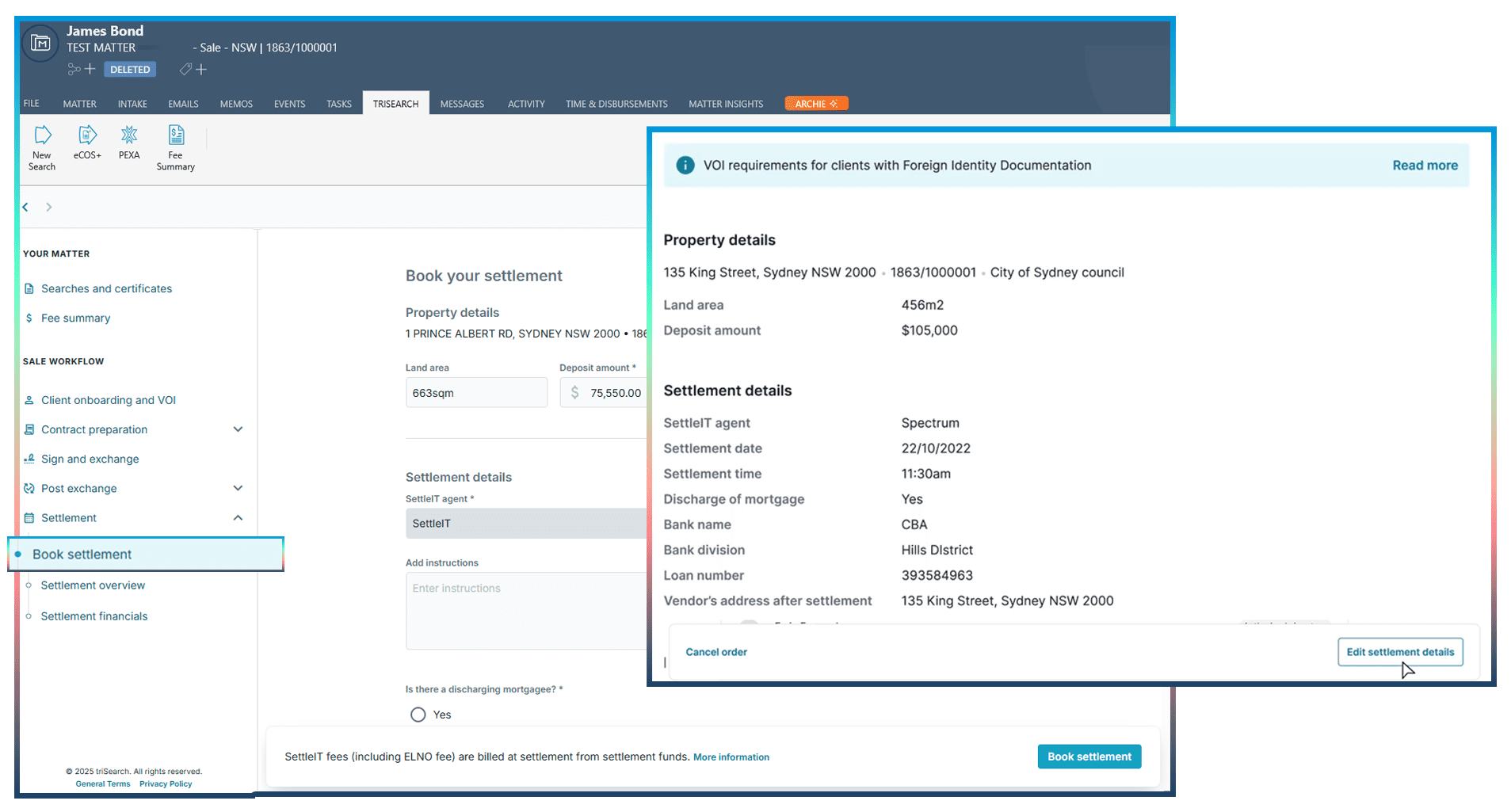The height and width of the screenshot is (812, 1511).
Task: Select the TRISEARCH tab
Action: [x=396, y=103]
